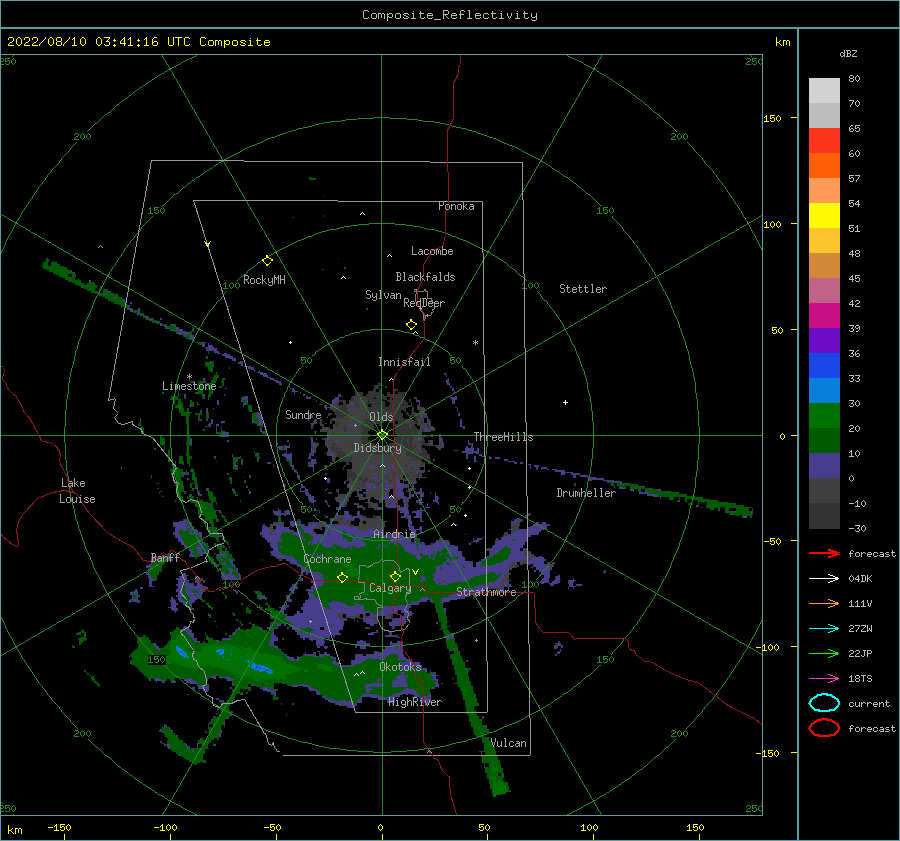Click the 30 dBZ light blue swatch

824,390
